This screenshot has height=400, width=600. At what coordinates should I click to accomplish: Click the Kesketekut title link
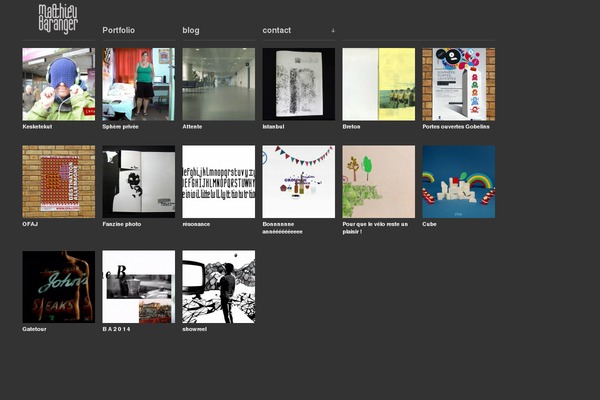(37, 127)
